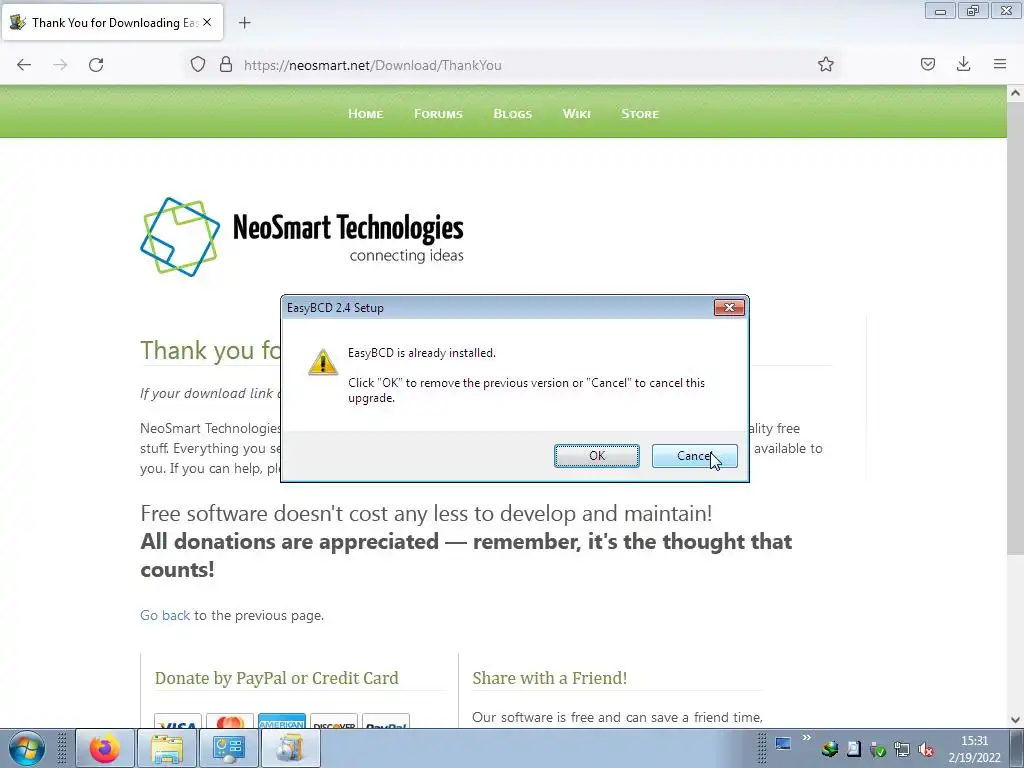Viewport: 1024px width, 768px height.
Task: Click the Discover card image
Action: pyautogui.click(x=334, y=722)
